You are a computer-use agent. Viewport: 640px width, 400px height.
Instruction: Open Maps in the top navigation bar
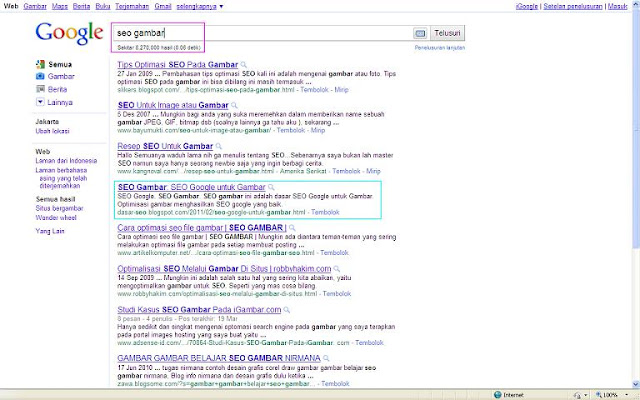(60, 7)
